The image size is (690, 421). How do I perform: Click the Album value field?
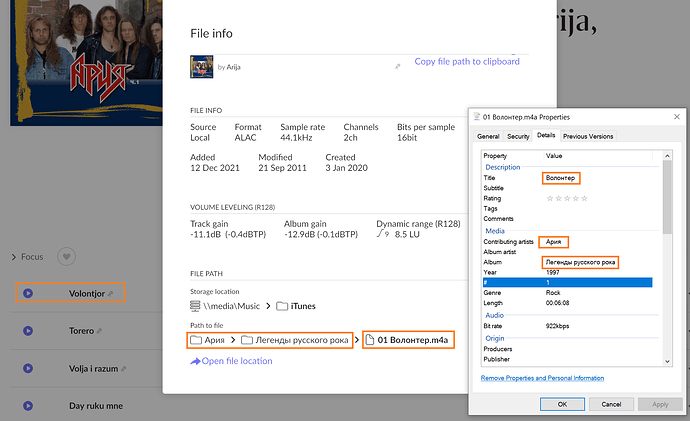pos(580,262)
